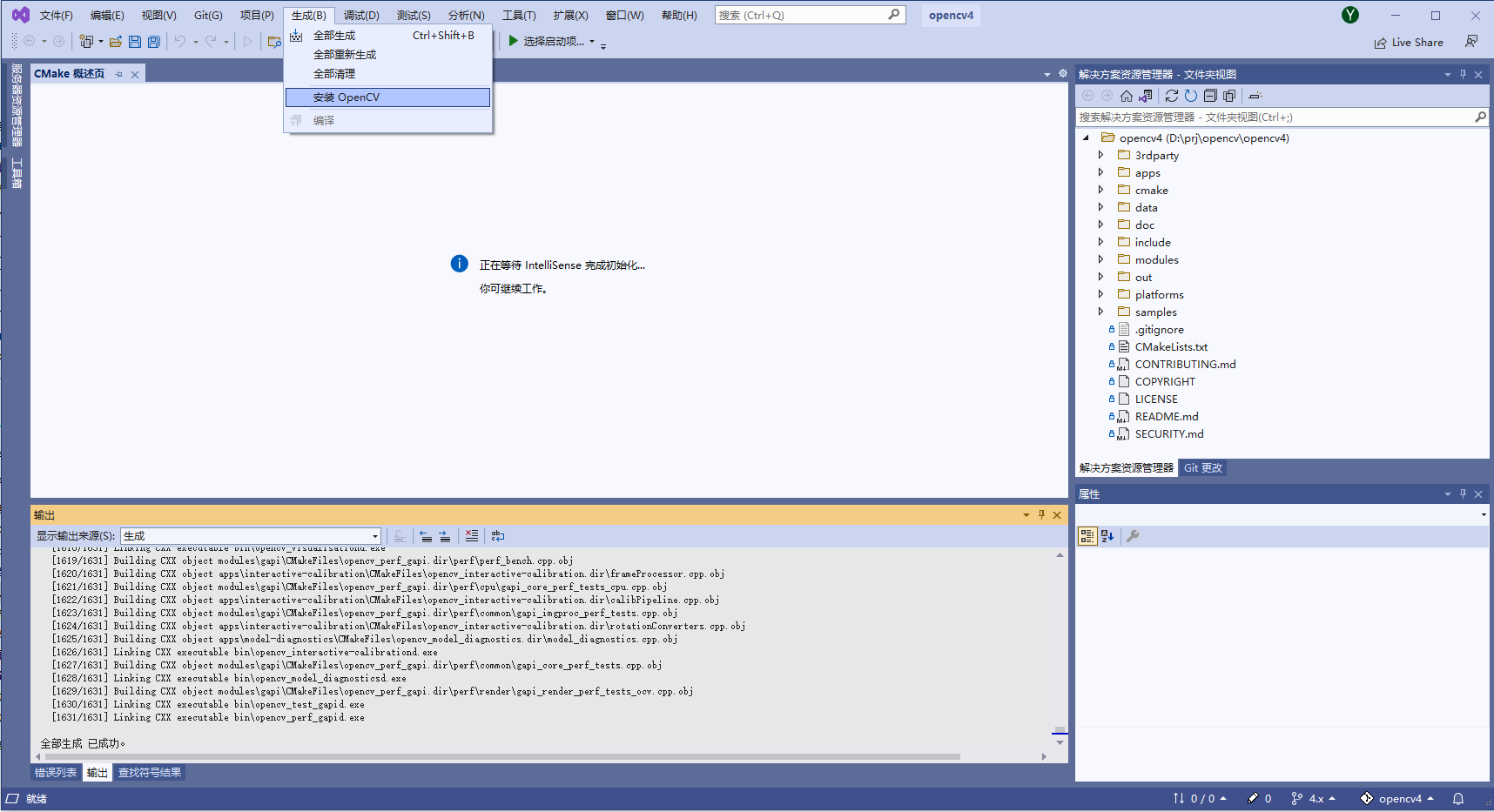Toggle auto-hide pin on Solution Explorer
This screenshot has height=812, width=1494.
[x=1463, y=74]
